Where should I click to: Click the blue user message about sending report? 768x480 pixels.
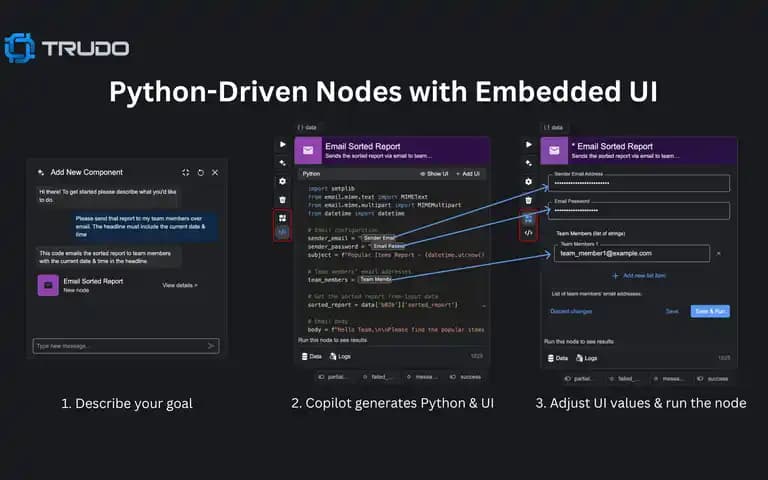tap(144, 226)
